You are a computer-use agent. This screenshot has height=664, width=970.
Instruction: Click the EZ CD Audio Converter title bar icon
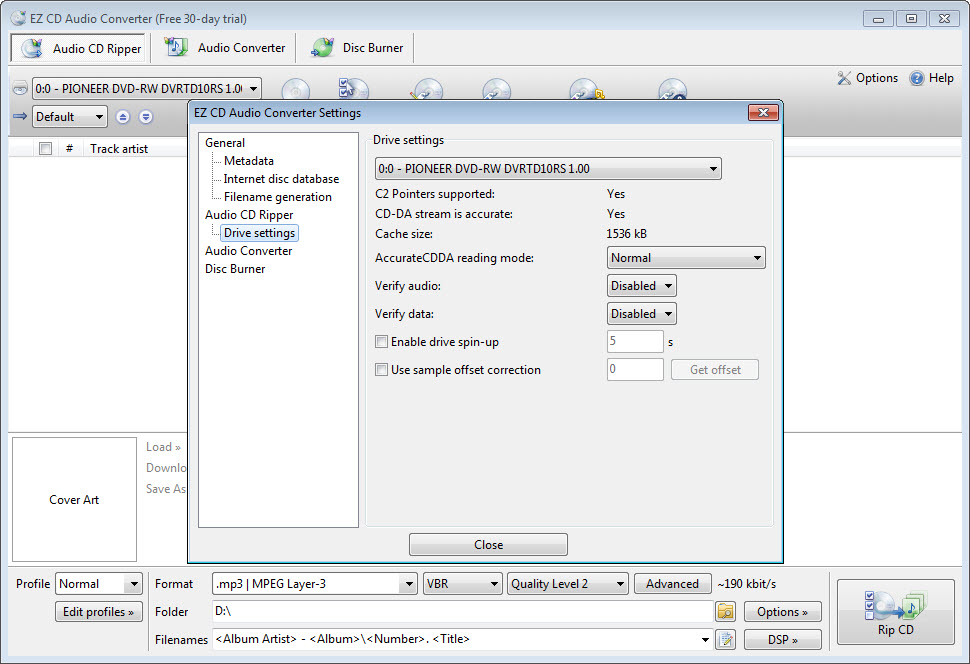[19, 19]
